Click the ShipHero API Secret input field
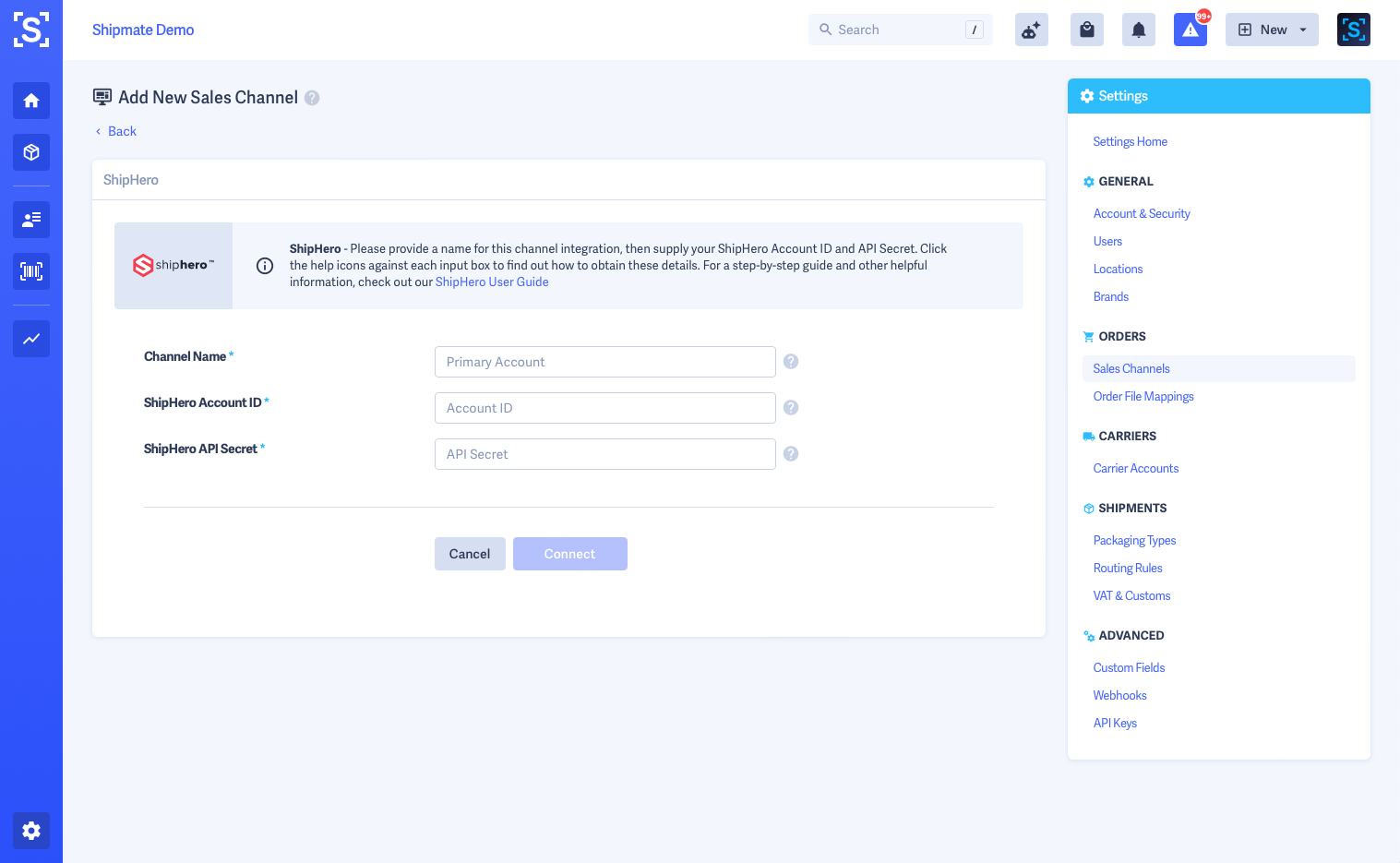This screenshot has height=863, width=1400. coord(605,454)
